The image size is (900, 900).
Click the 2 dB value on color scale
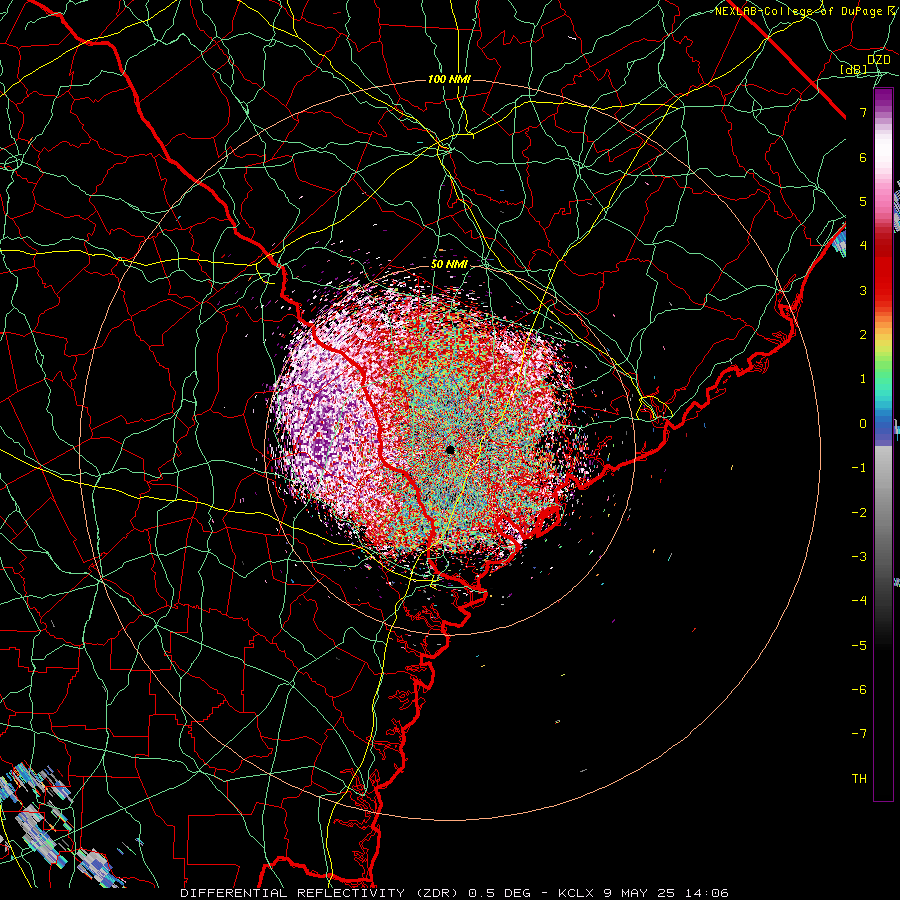pyautogui.click(x=863, y=335)
